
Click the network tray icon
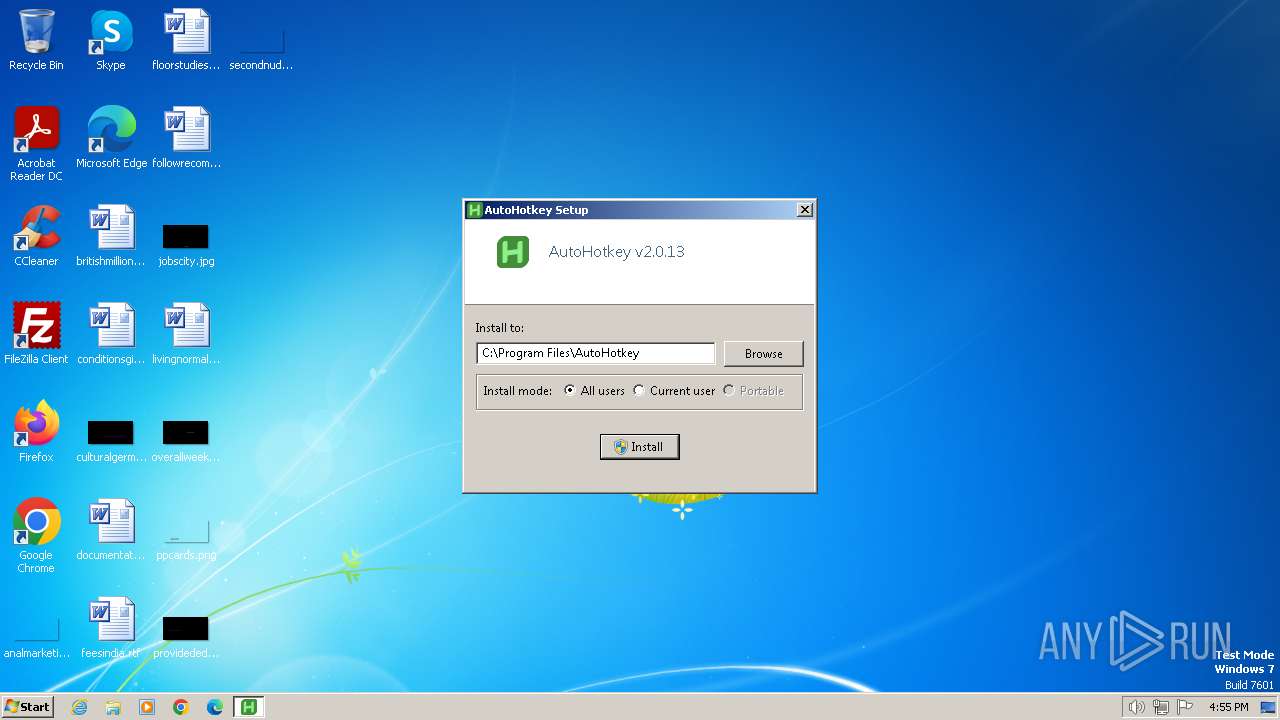pyautogui.click(x=1161, y=707)
